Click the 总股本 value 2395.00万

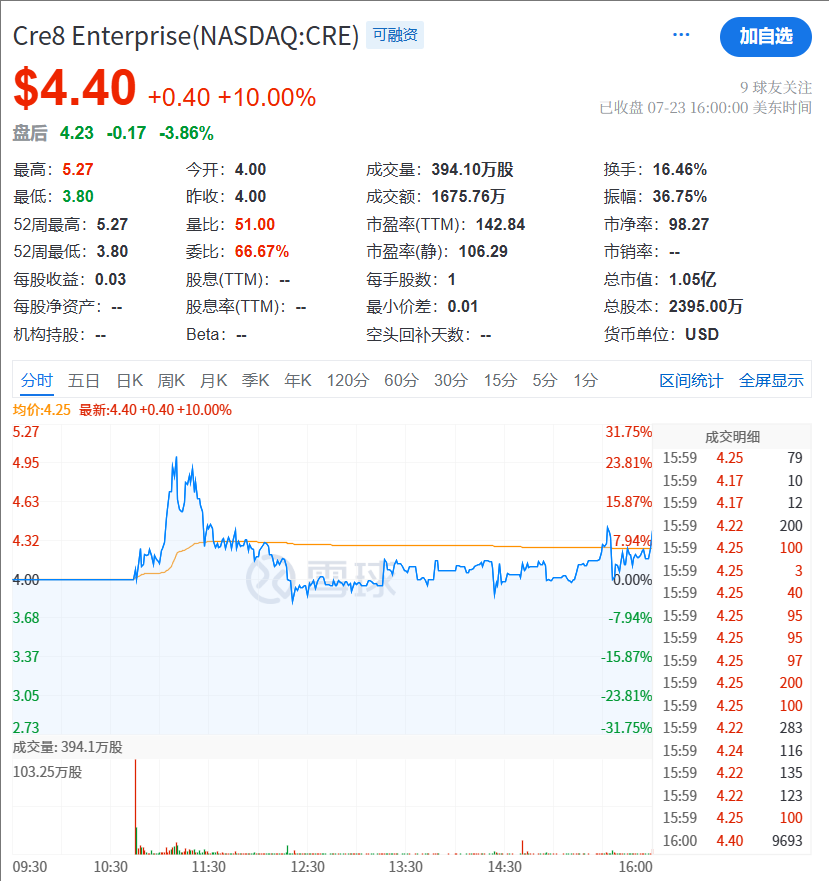coord(705,306)
